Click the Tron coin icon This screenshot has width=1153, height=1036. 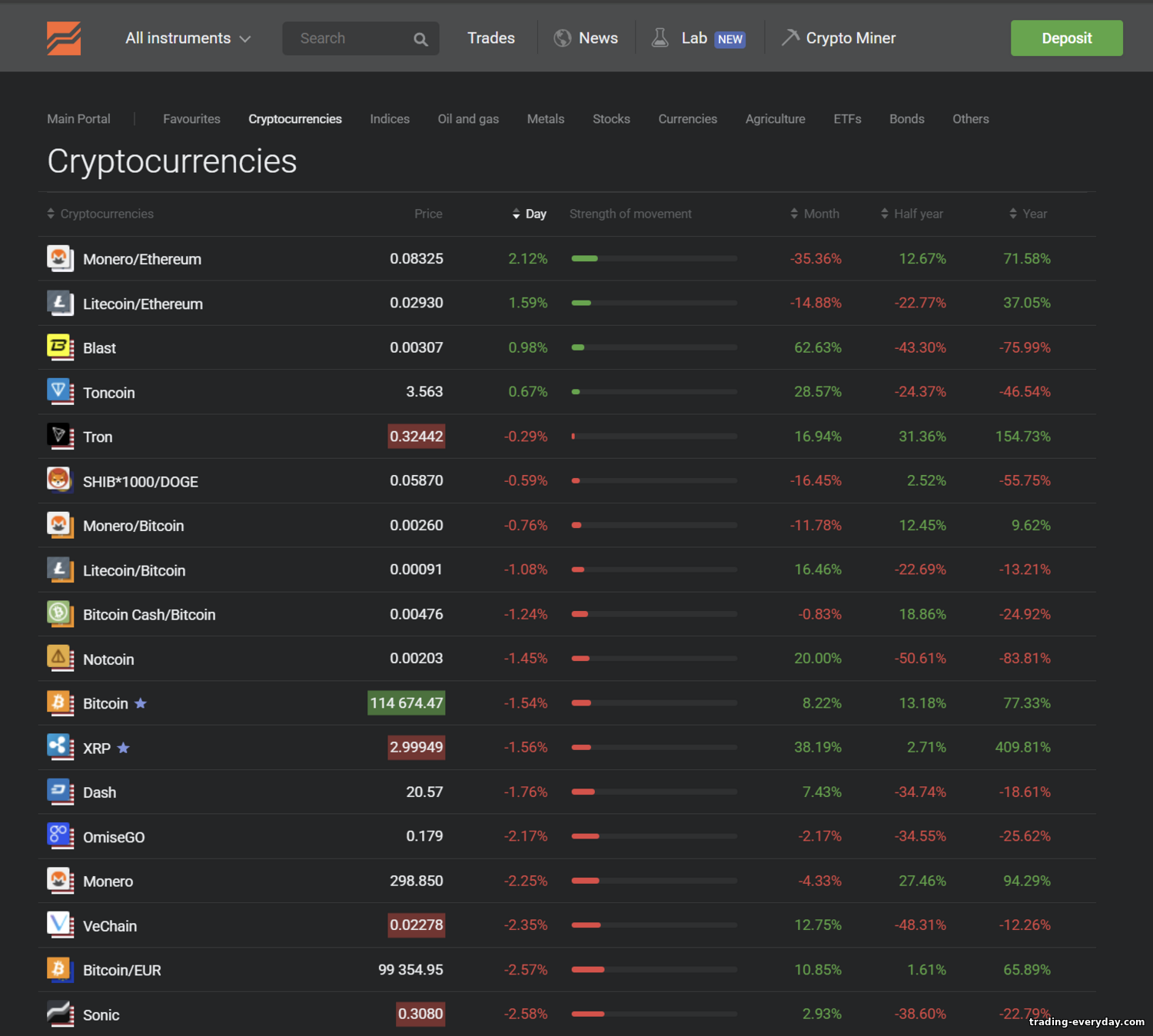click(60, 436)
